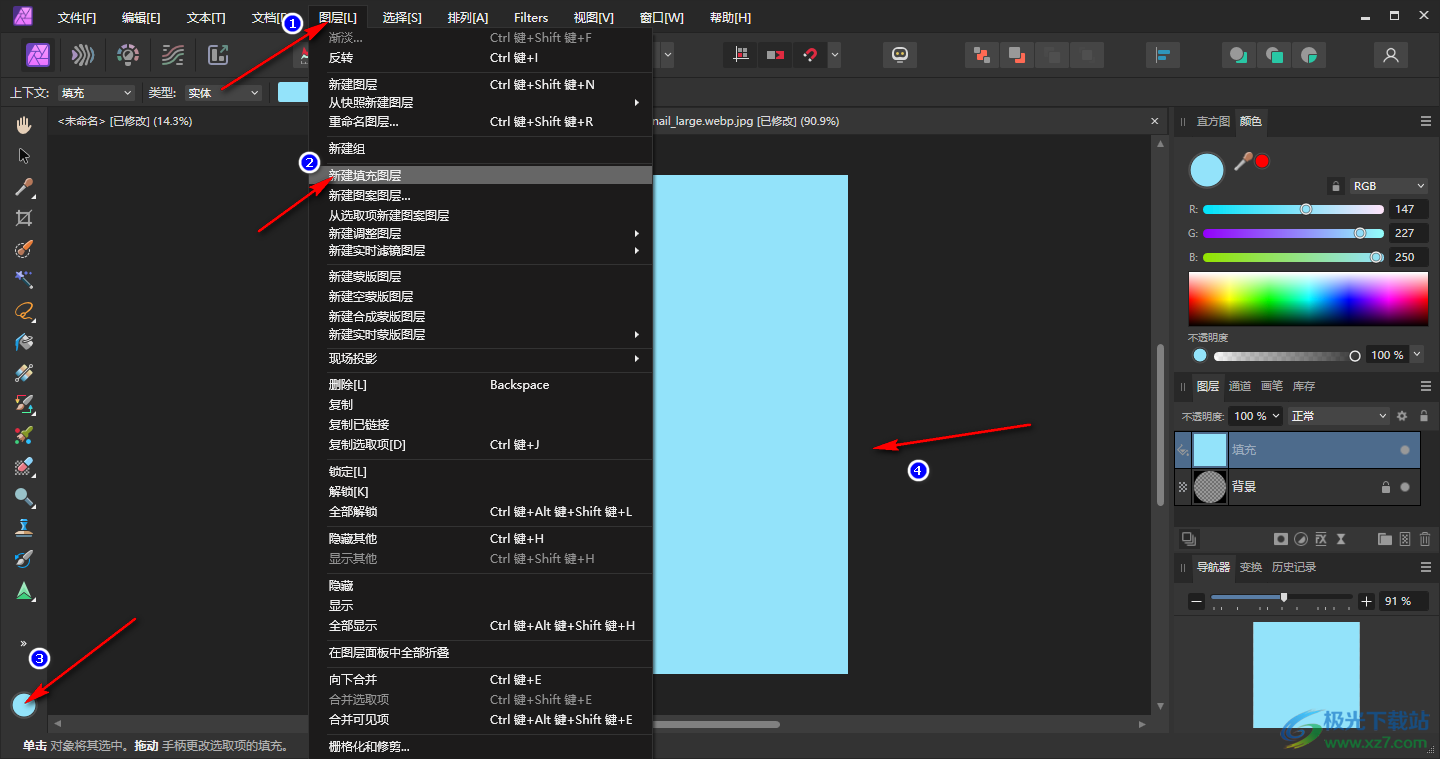Expand the 上下文 填充 dropdown
The width and height of the screenshot is (1440, 759).
pos(96,93)
